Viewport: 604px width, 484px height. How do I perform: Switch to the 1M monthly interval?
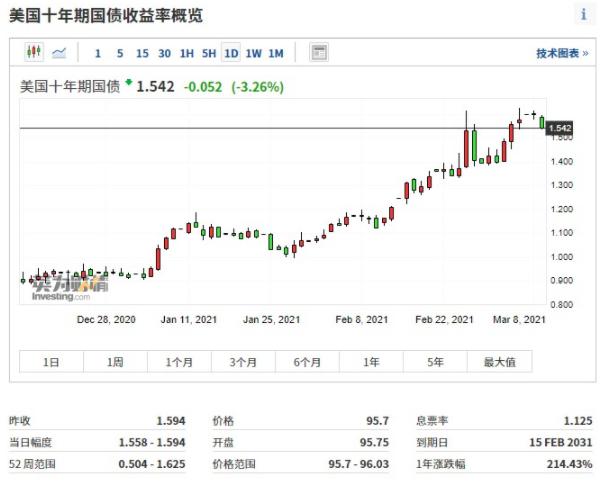pos(276,53)
